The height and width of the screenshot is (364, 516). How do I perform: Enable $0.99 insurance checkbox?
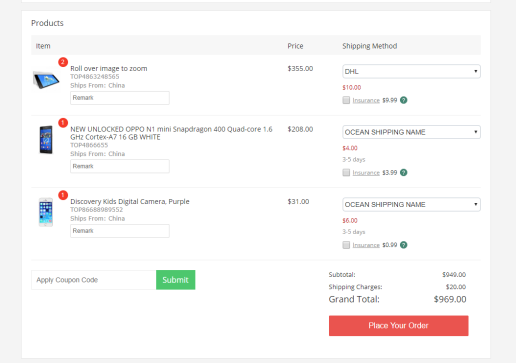pos(346,245)
